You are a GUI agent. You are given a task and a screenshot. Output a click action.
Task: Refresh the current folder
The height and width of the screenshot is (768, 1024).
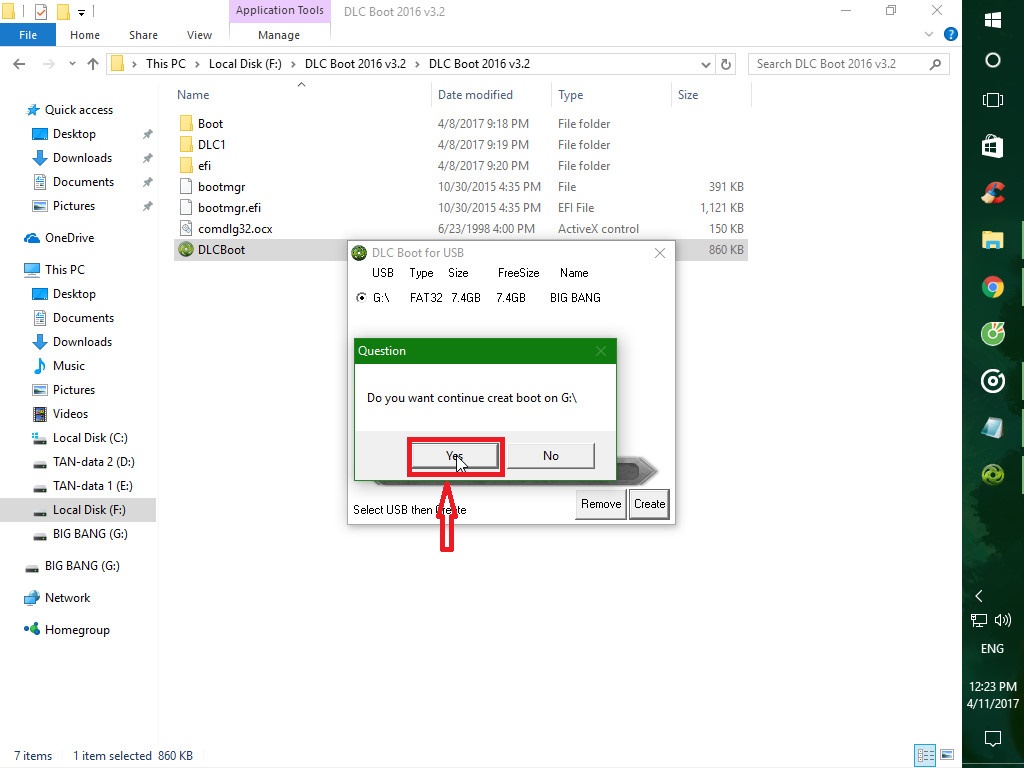tap(726, 64)
